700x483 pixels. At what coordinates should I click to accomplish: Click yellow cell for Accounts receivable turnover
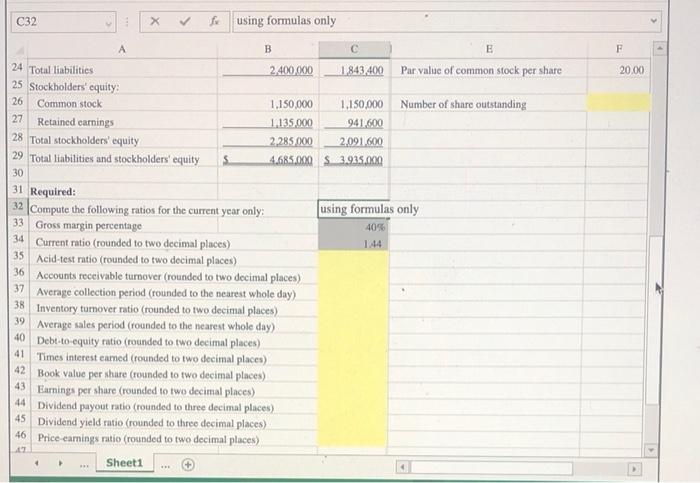coord(353,276)
